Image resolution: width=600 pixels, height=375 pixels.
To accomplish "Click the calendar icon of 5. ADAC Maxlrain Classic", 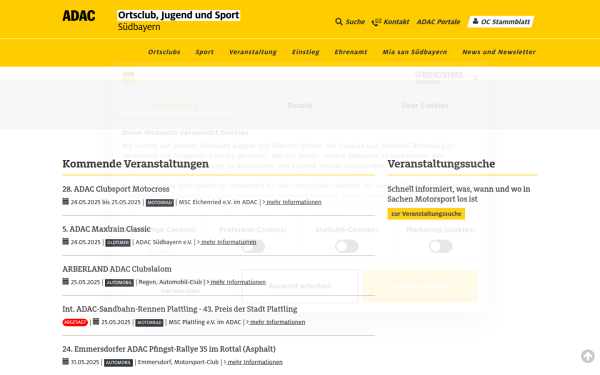I will [x=65, y=241].
